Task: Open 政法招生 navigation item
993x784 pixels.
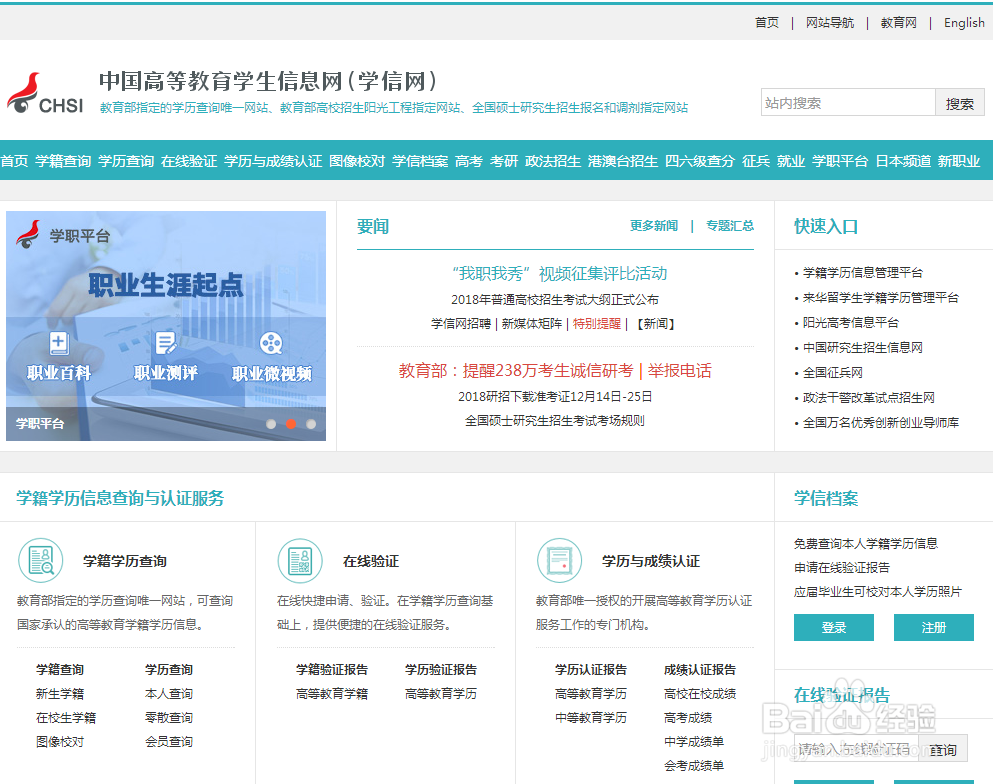Action: coord(553,161)
